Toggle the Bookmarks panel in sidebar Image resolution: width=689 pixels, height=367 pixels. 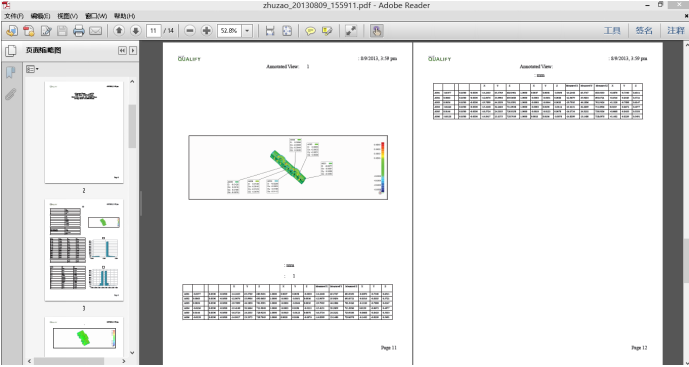10,73
